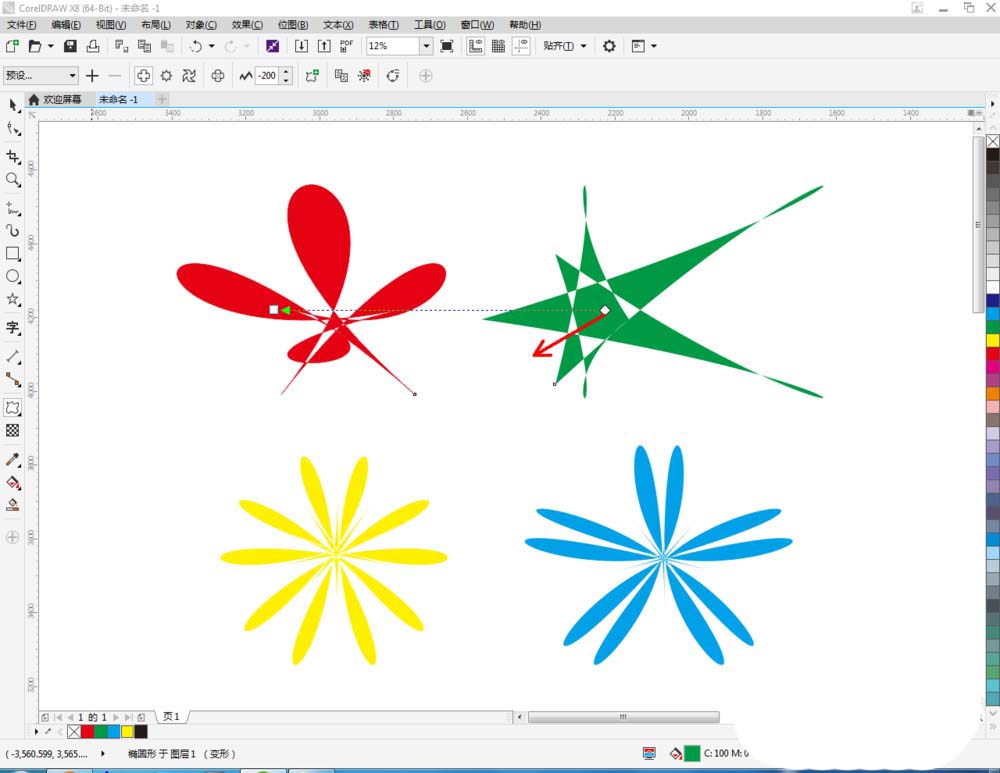This screenshot has width=1000, height=773.
Task: Select the Color Eyedropper tool
Action: [13, 460]
